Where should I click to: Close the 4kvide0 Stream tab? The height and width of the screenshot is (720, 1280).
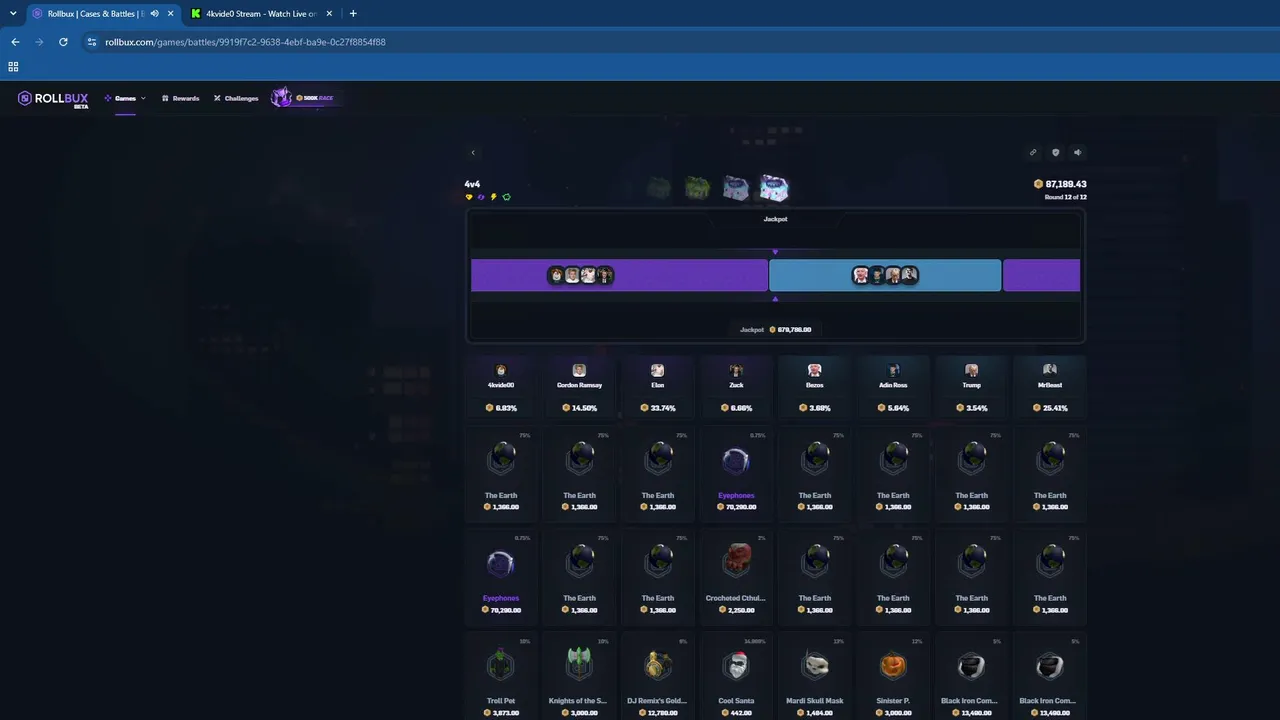point(330,14)
